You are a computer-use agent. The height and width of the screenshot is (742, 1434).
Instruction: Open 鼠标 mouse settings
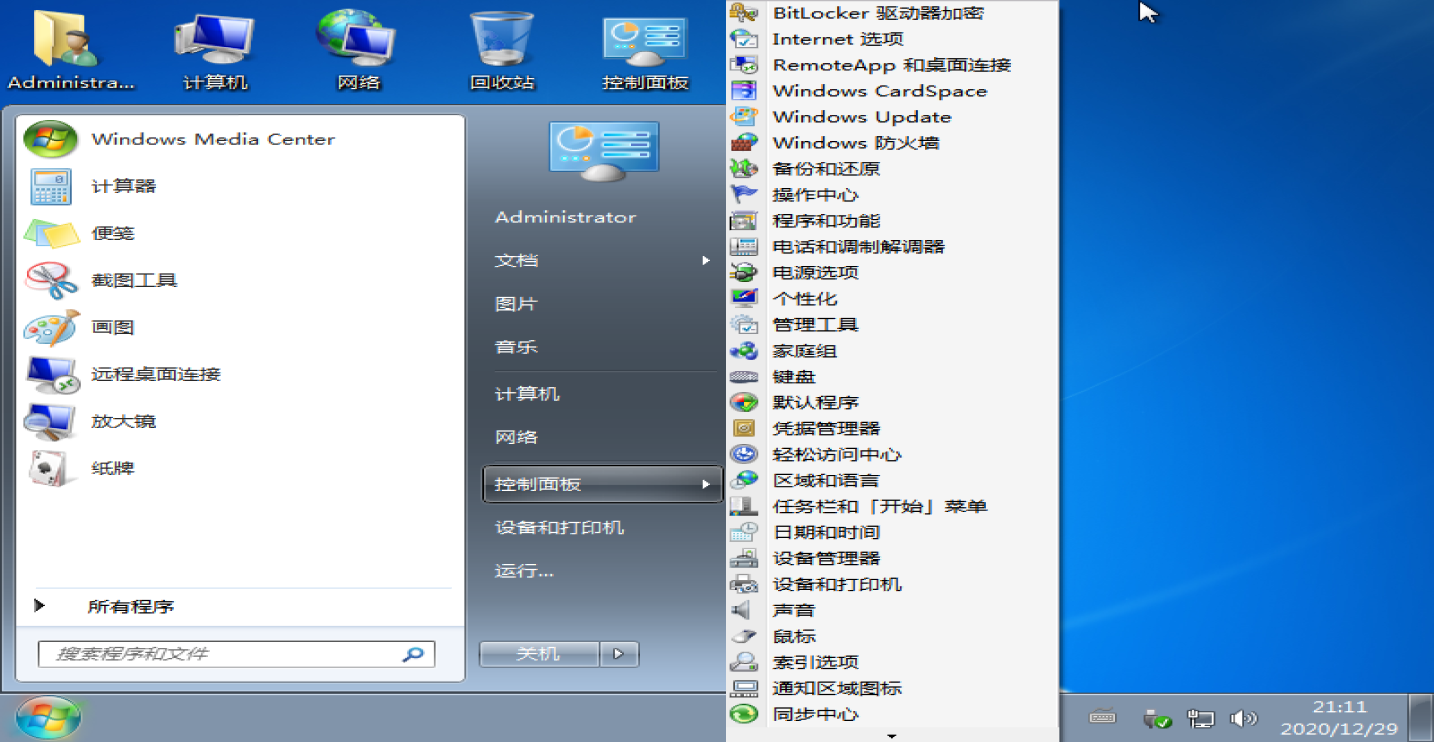(892, 637)
